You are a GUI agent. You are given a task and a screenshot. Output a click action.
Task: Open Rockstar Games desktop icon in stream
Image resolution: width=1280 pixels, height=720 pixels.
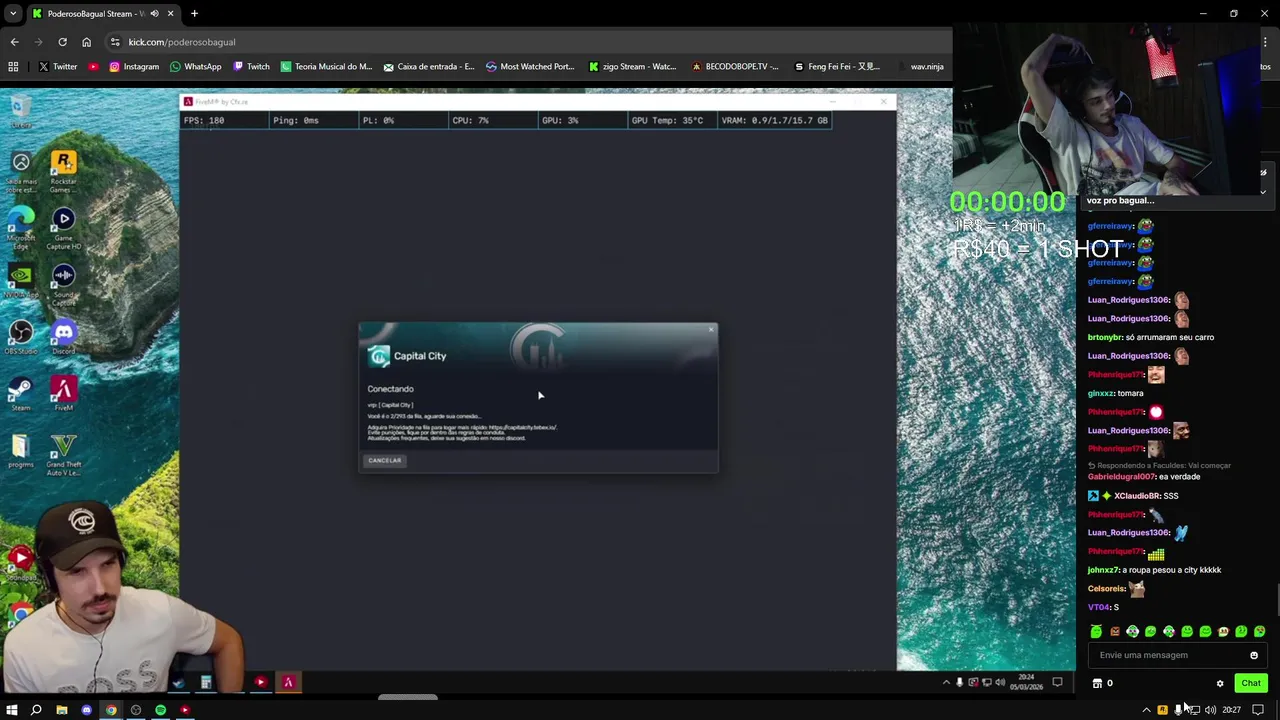pyautogui.click(x=63, y=170)
